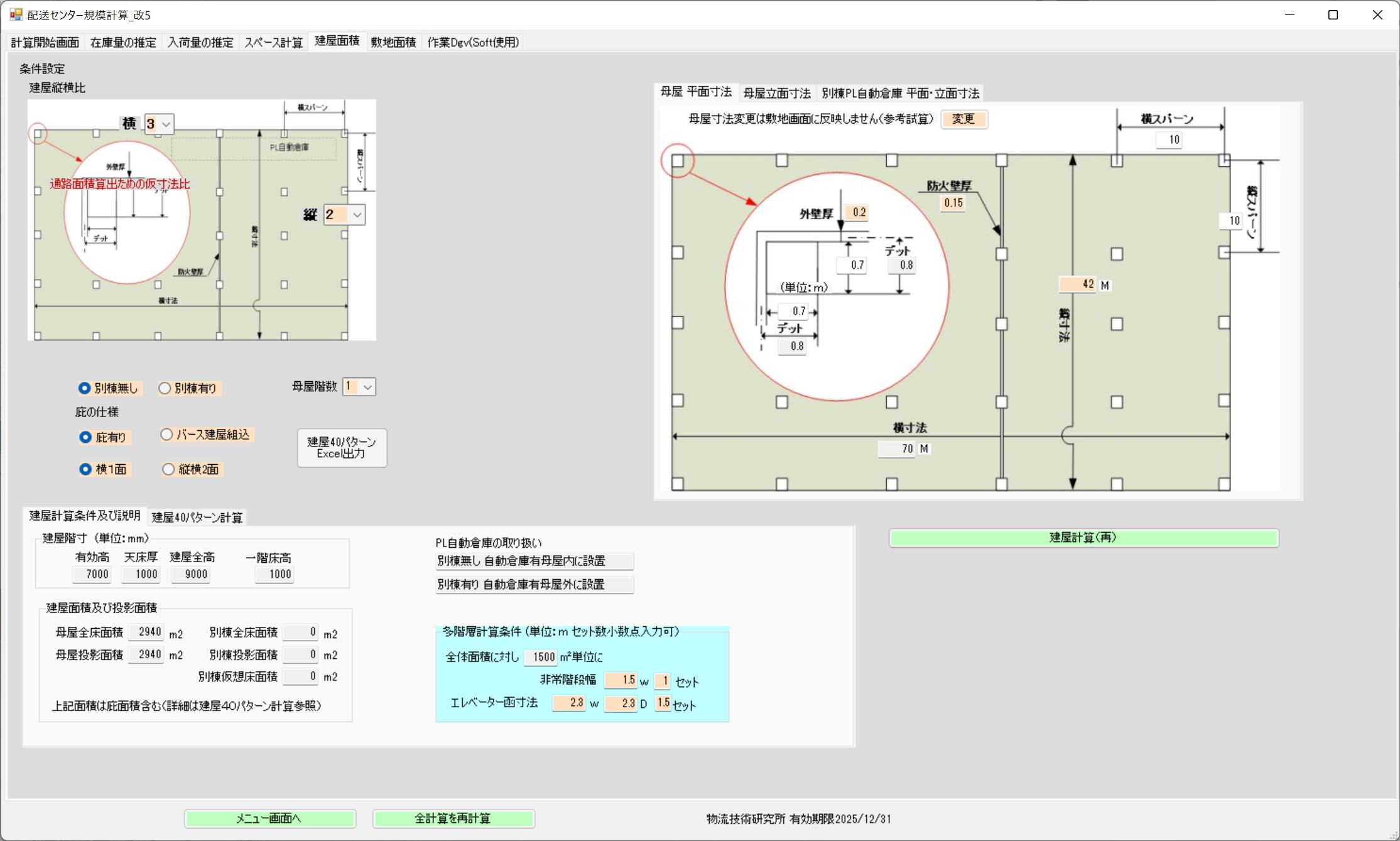Select 別棟無し radio button

click(x=85, y=388)
